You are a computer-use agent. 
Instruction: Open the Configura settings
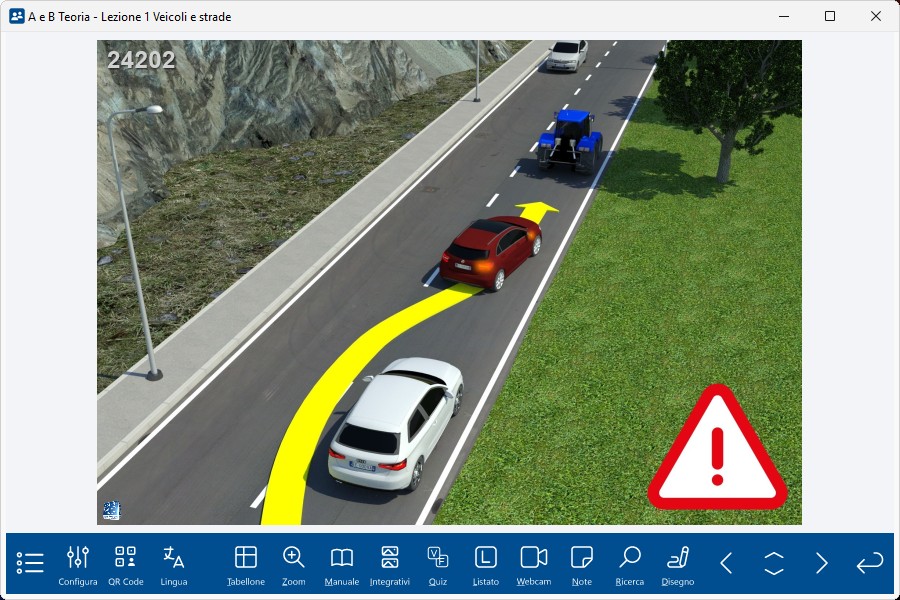(78, 565)
